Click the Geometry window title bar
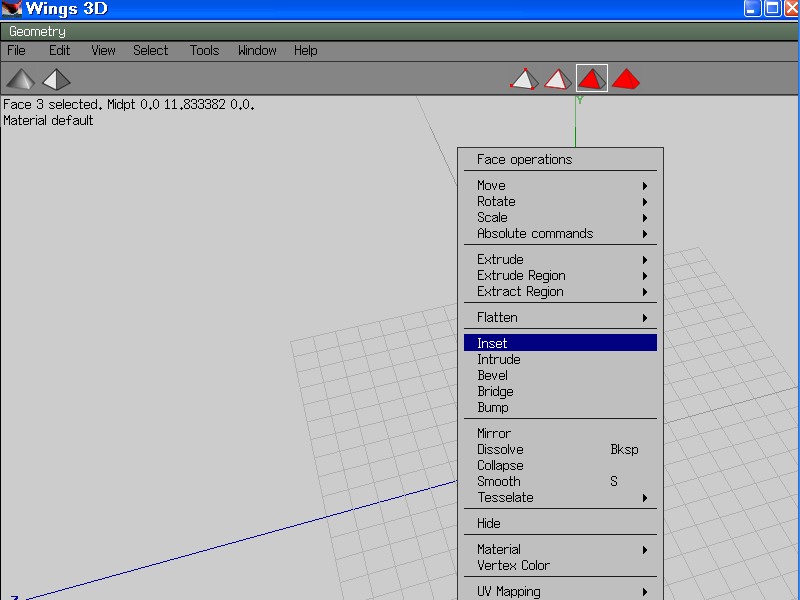 tap(400, 32)
